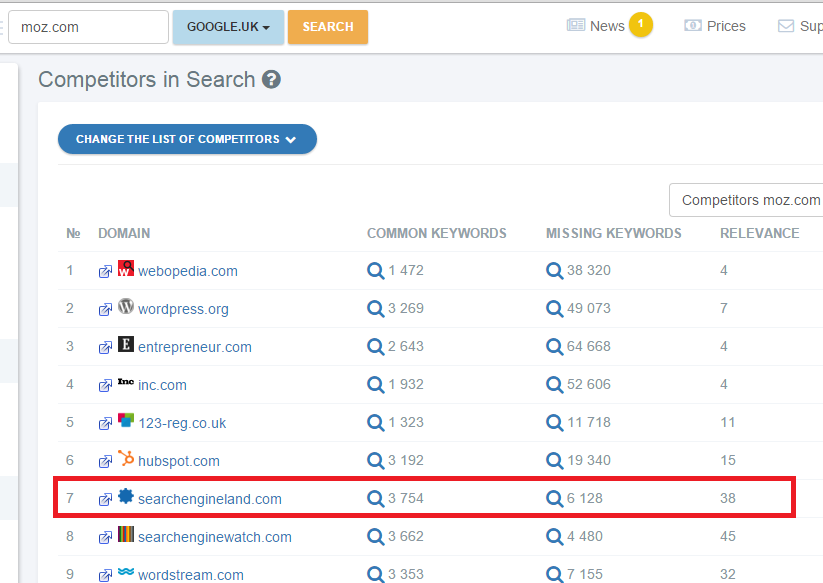
Task: View missing keywords magnifier for webopedia.com
Action: point(554,271)
